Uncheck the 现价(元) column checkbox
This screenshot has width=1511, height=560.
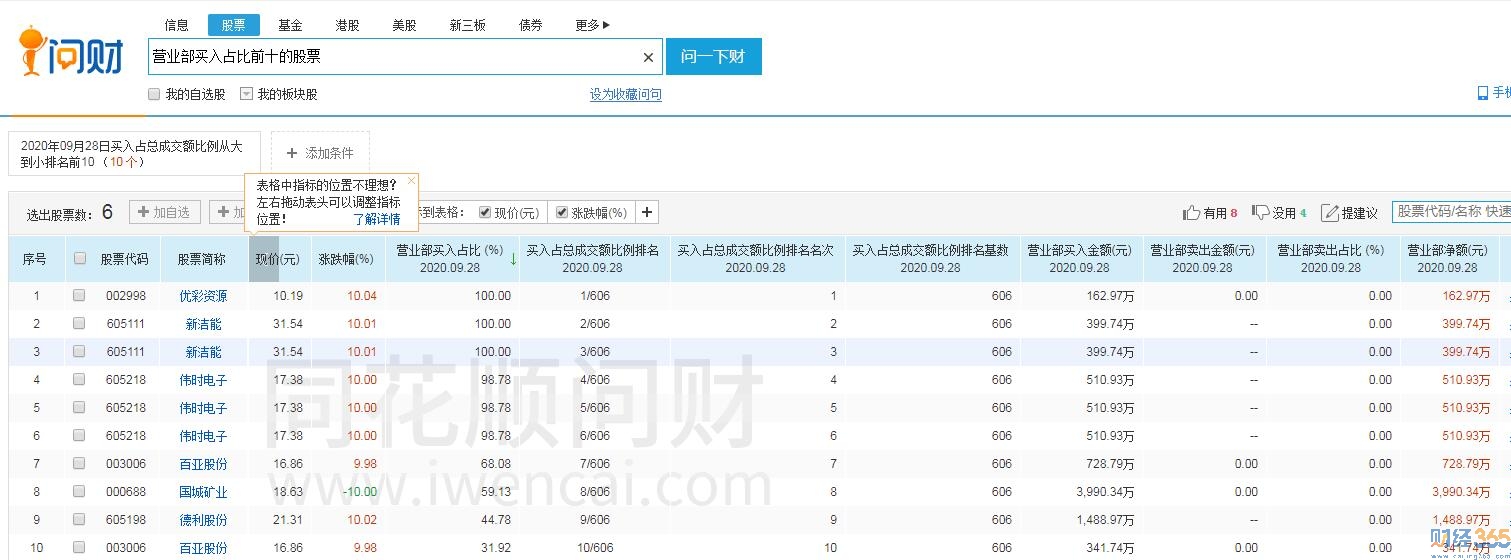coord(485,212)
